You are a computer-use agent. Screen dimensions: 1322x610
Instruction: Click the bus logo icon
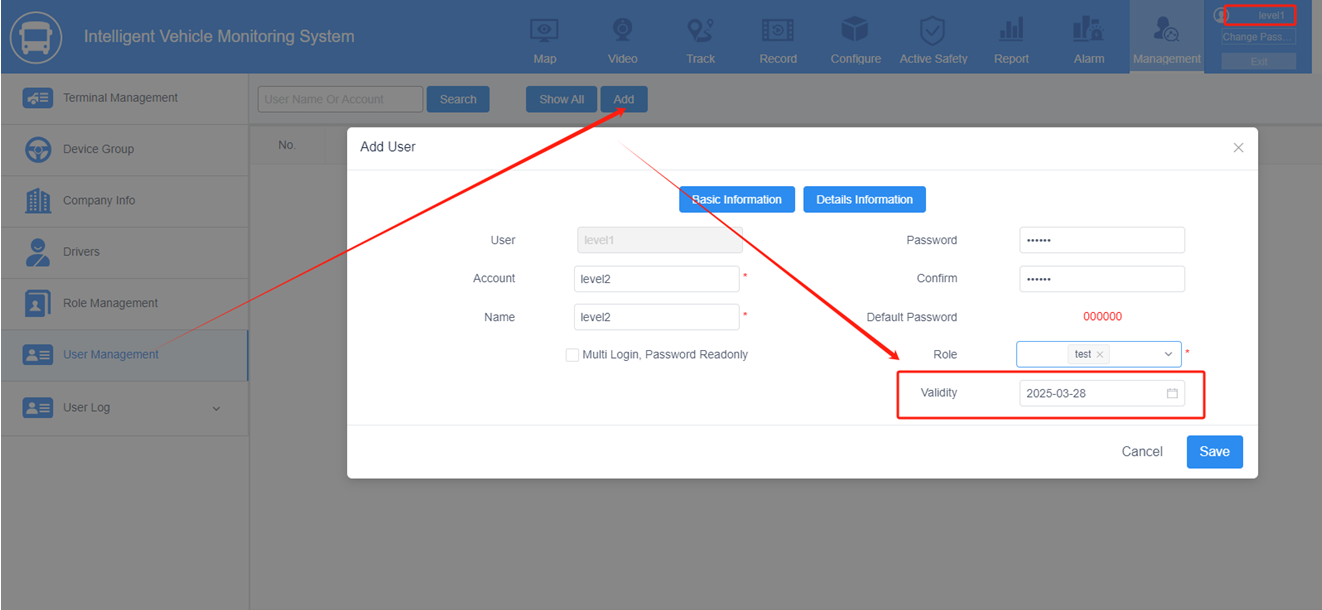click(x=36, y=37)
